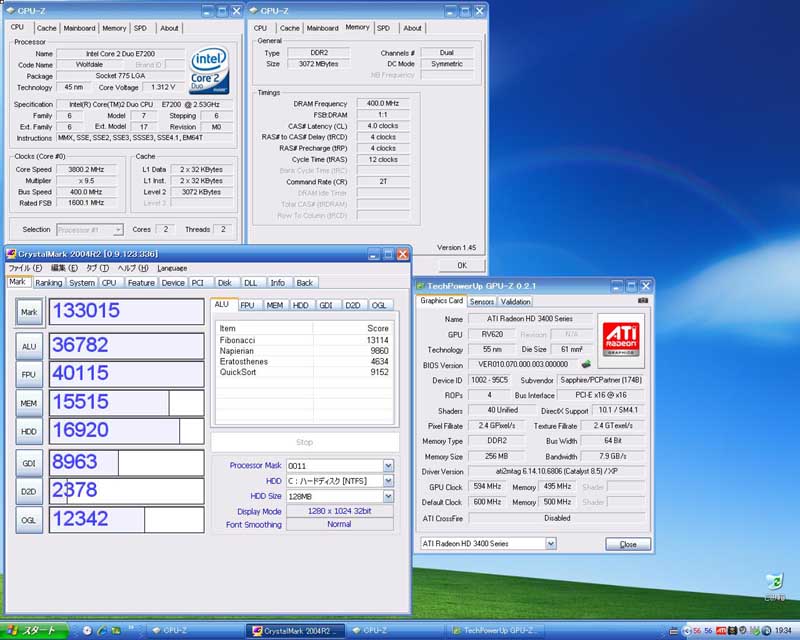800x640 pixels.
Task: Run the D2D benchmark button
Action: 29,491
